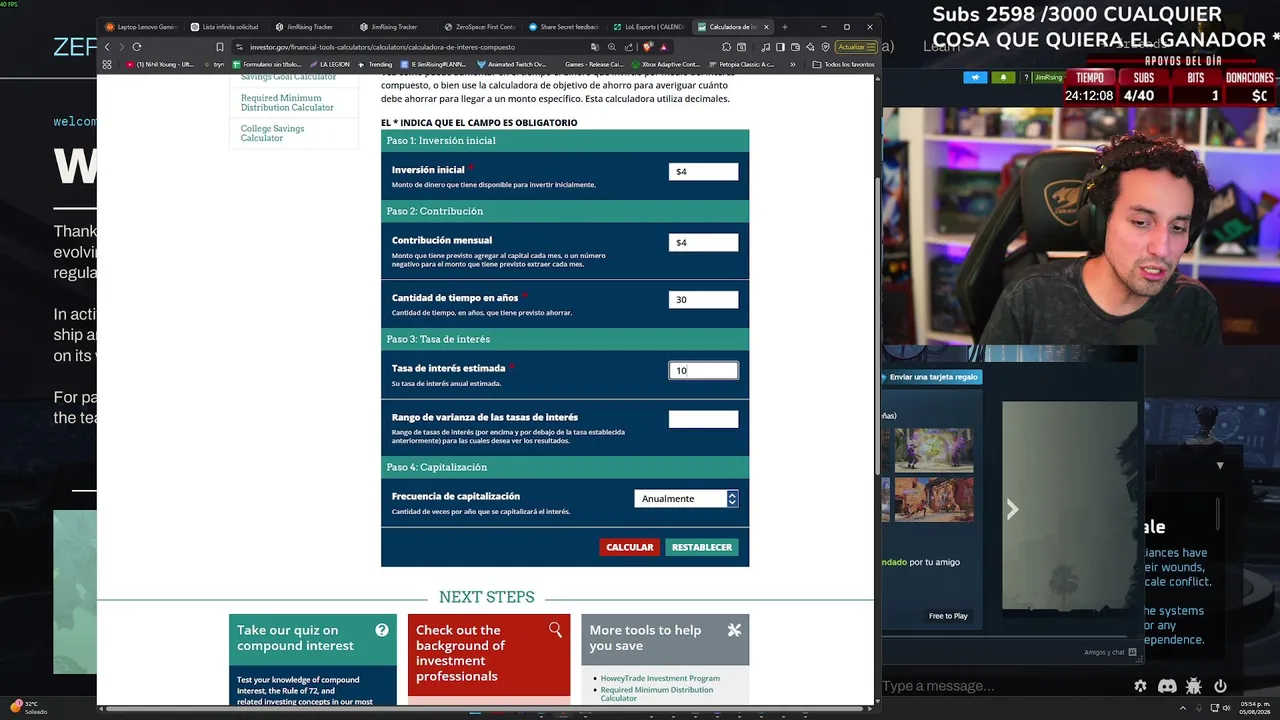1280x720 pixels.
Task: Open the Discord icon below the chat
Action: point(1167,686)
